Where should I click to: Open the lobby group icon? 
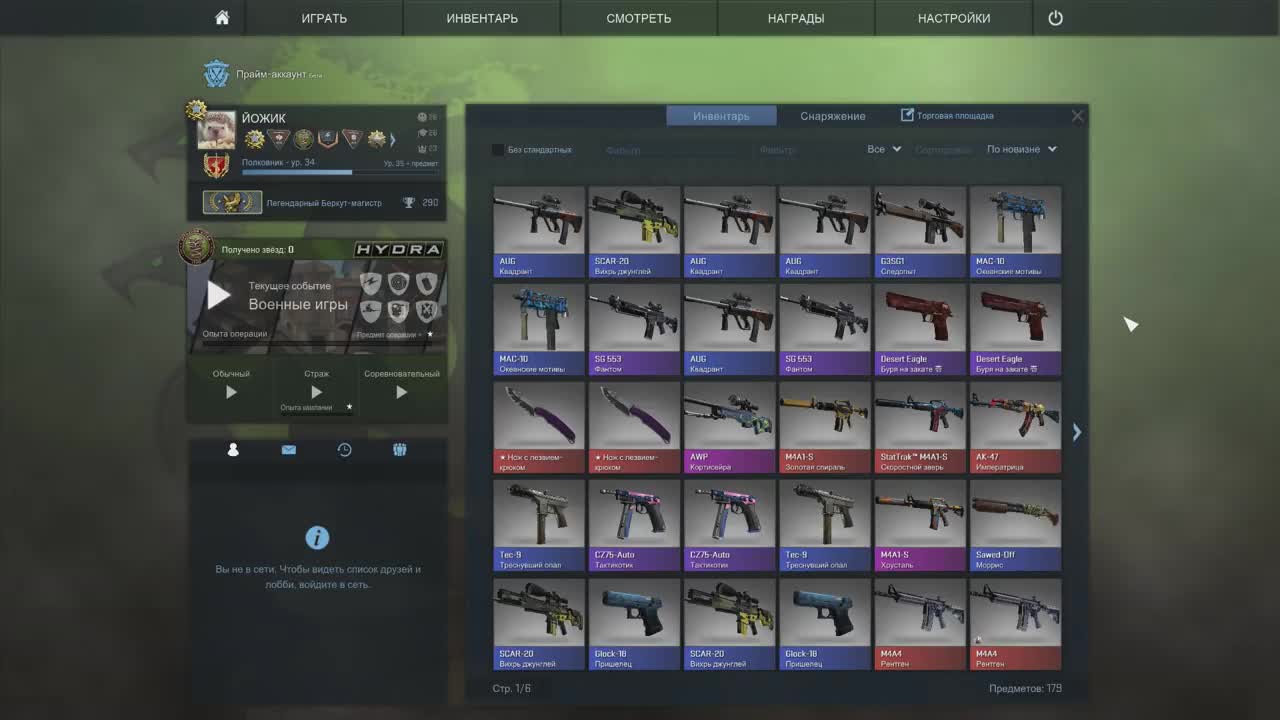pos(399,450)
